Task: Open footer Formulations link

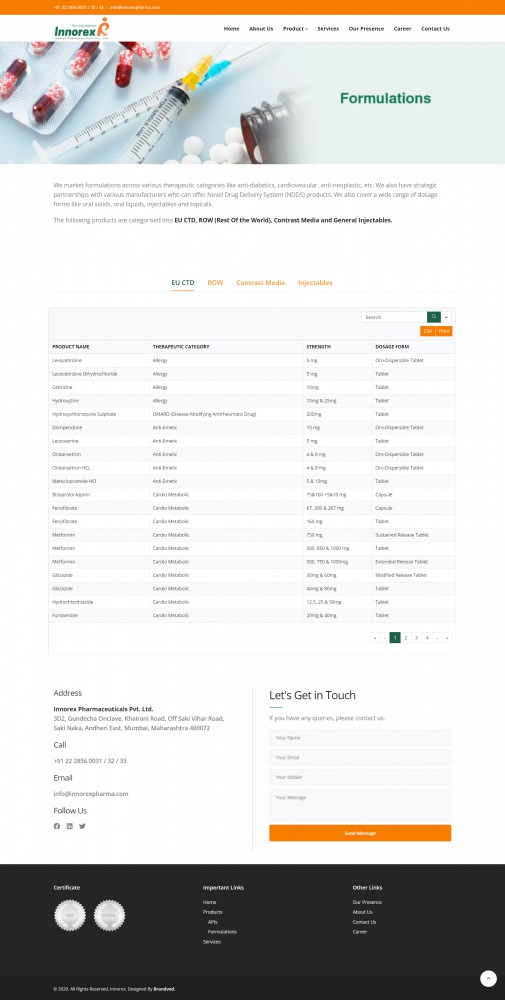Action: point(222,932)
